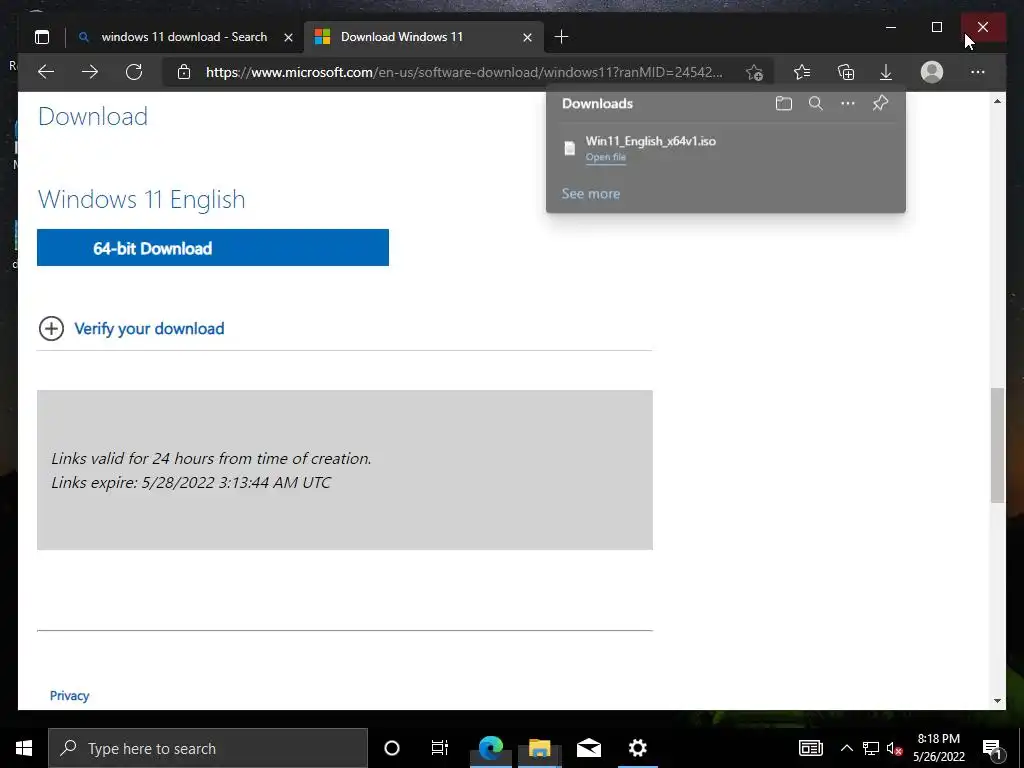1024x768 pixels.
Task: Click the 64-bit Download button
Action: 213,248
